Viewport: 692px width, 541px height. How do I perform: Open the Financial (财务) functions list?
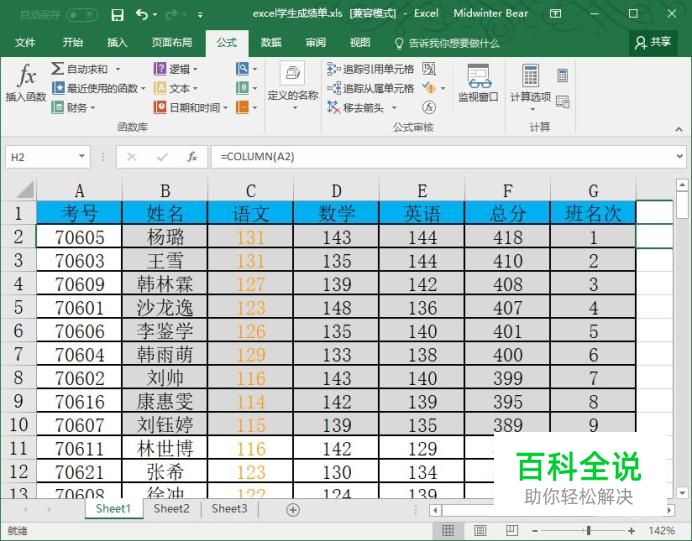[73, 107]
